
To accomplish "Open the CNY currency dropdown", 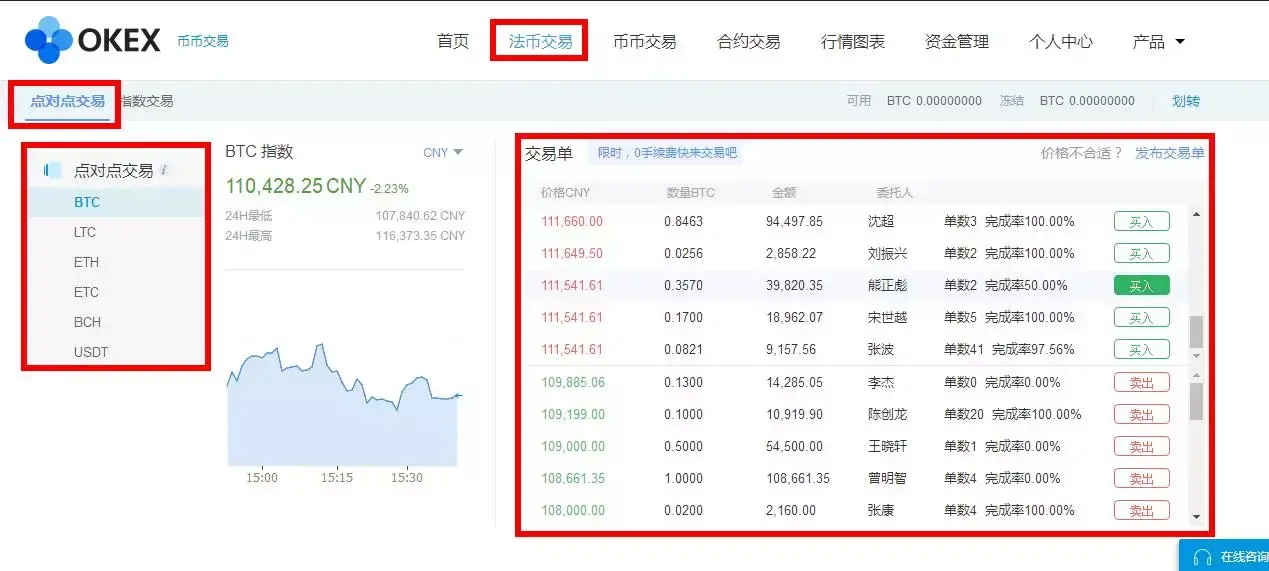I will (x=443, y=153).
